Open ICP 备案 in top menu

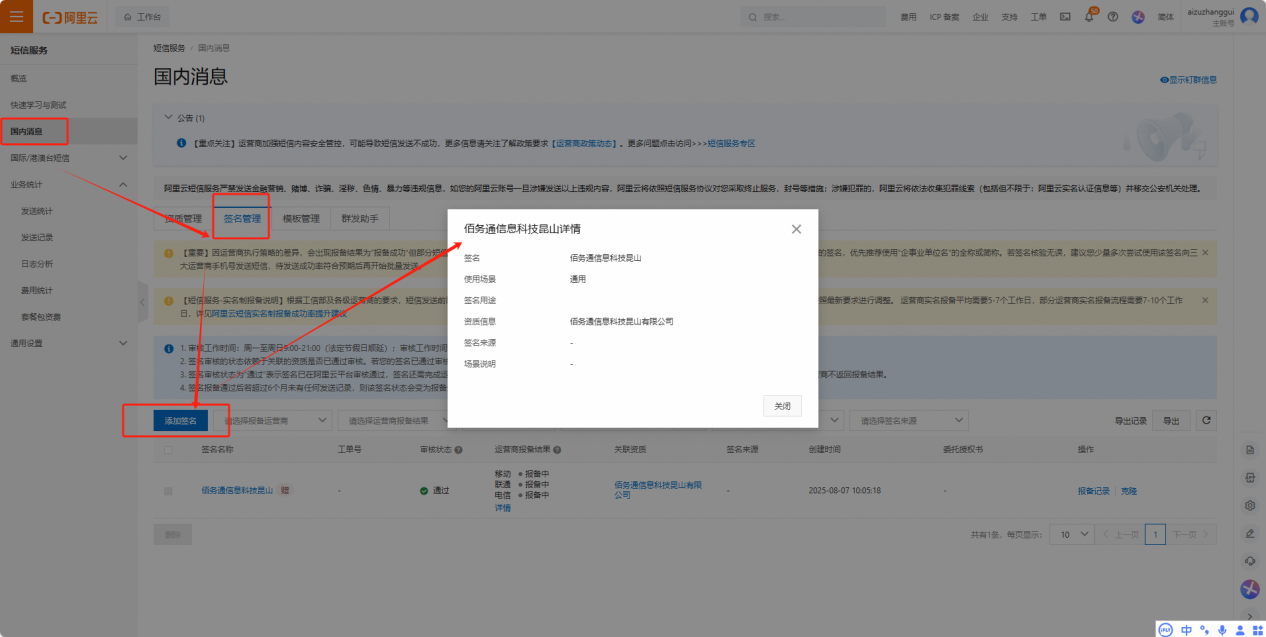pos(944,17)
